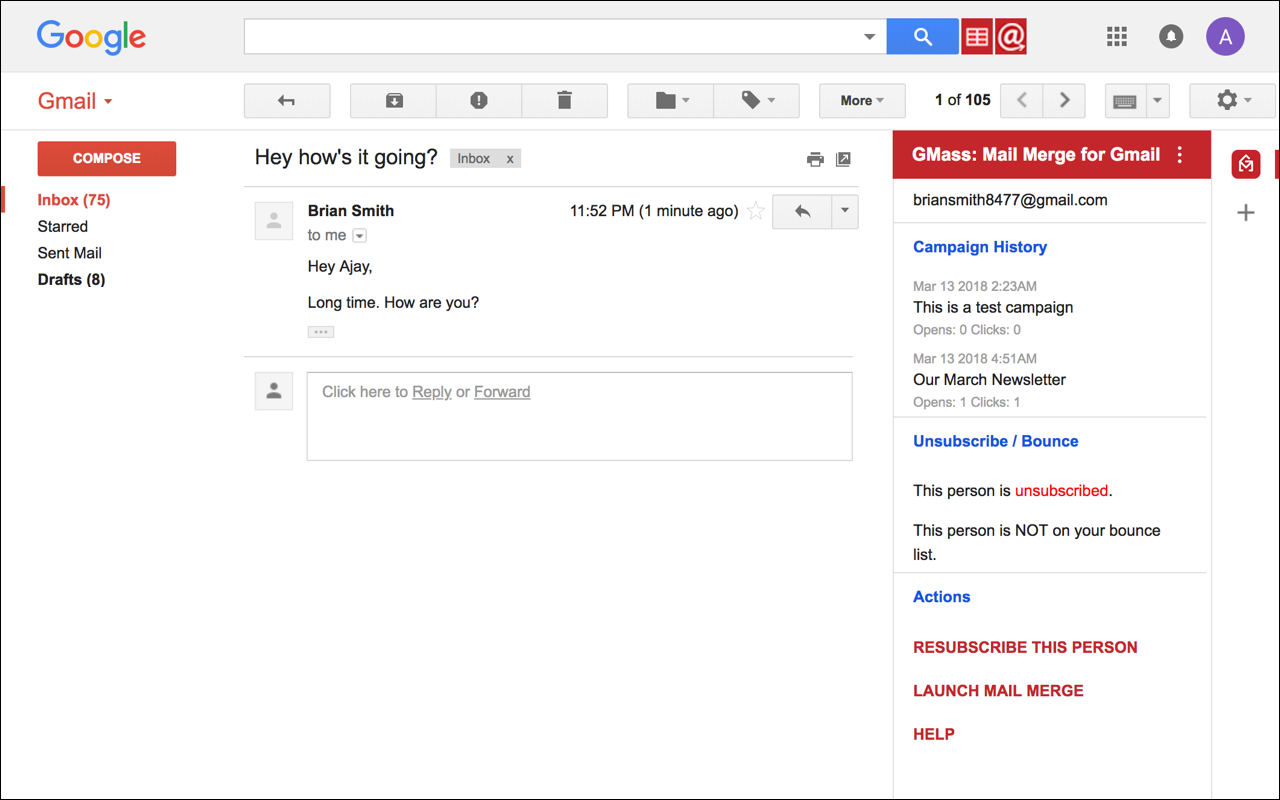Show details arrow next to 'to me'
The height and width of the screenshot is (800, 1280).
point(360,236)
